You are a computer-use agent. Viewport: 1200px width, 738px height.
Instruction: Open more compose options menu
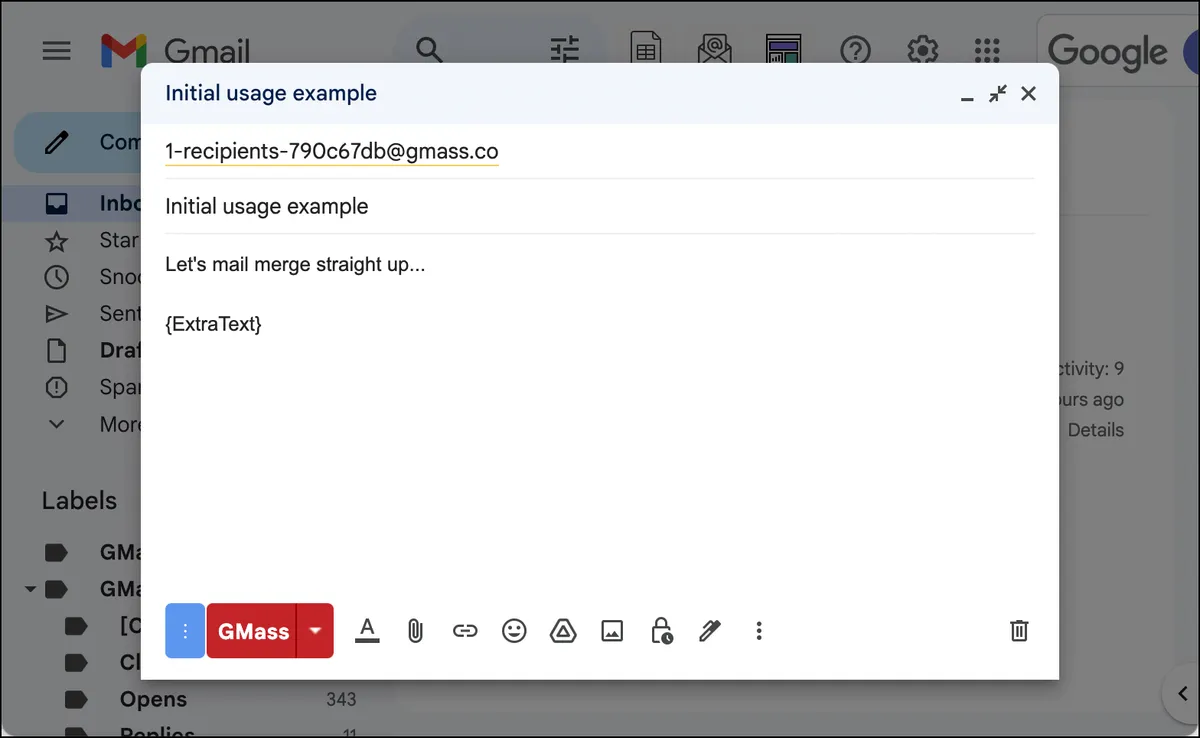click(x=759, y=631)
